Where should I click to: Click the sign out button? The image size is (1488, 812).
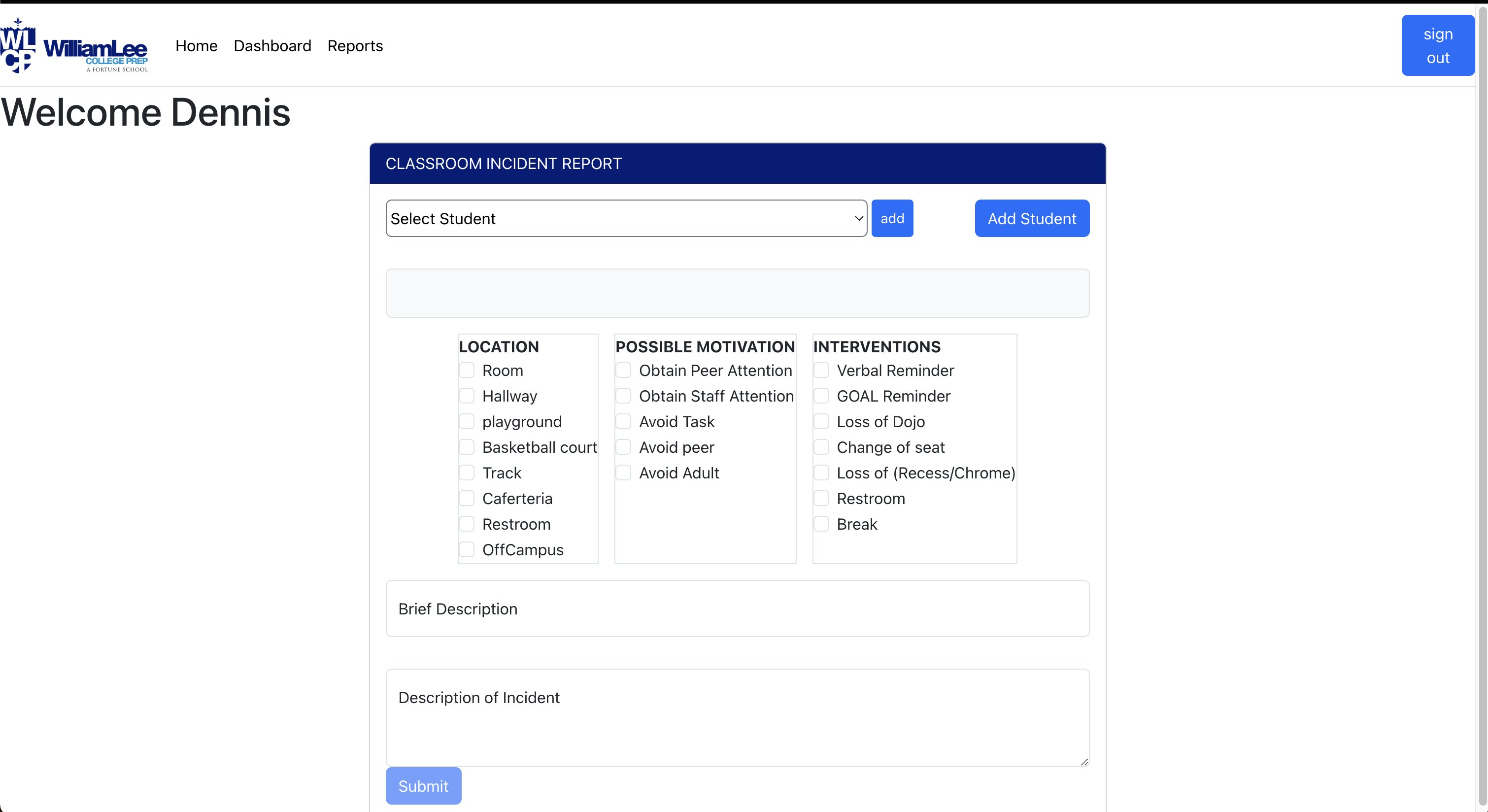tap(1438, 46)
